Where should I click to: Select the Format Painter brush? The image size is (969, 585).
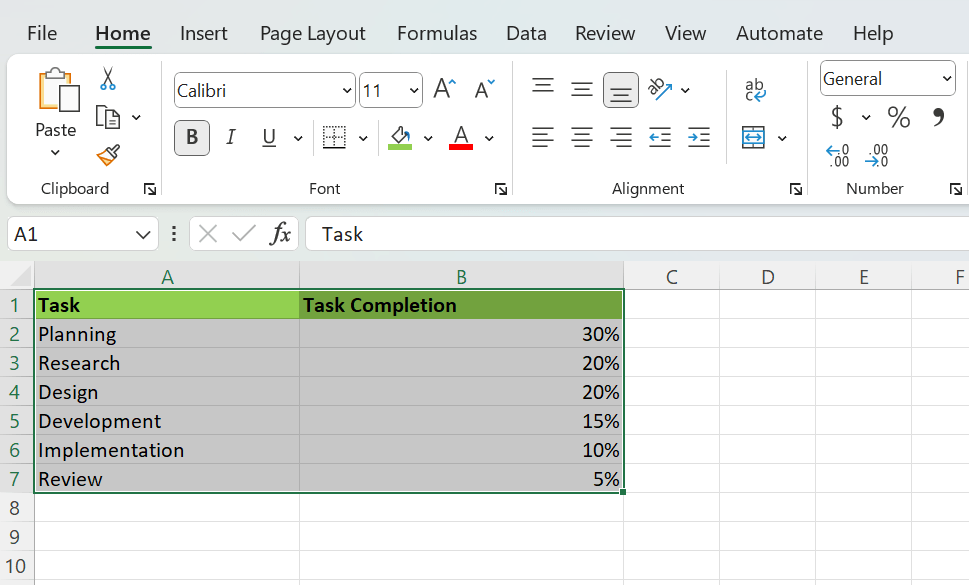(108, 155)
